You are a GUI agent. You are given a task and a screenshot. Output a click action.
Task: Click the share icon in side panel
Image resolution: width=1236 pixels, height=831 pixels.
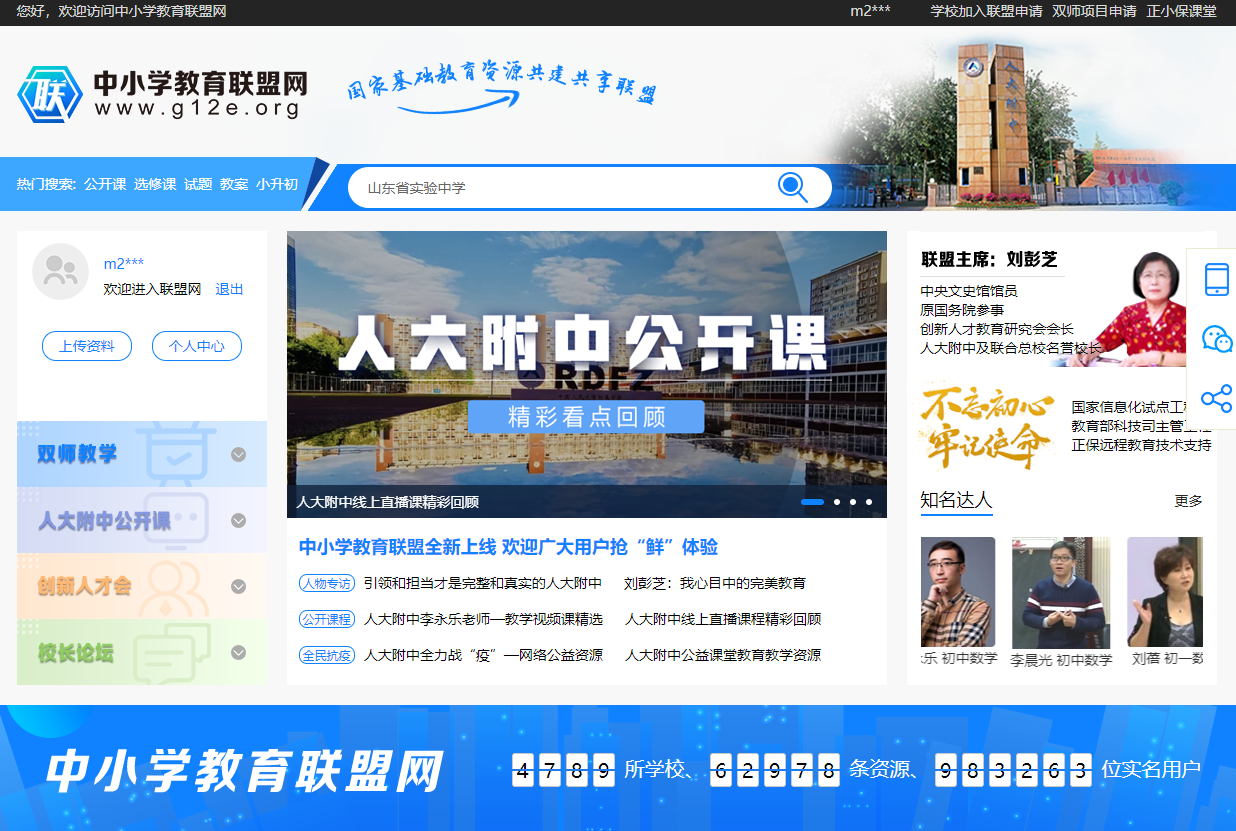click(x=1216, y=399)
